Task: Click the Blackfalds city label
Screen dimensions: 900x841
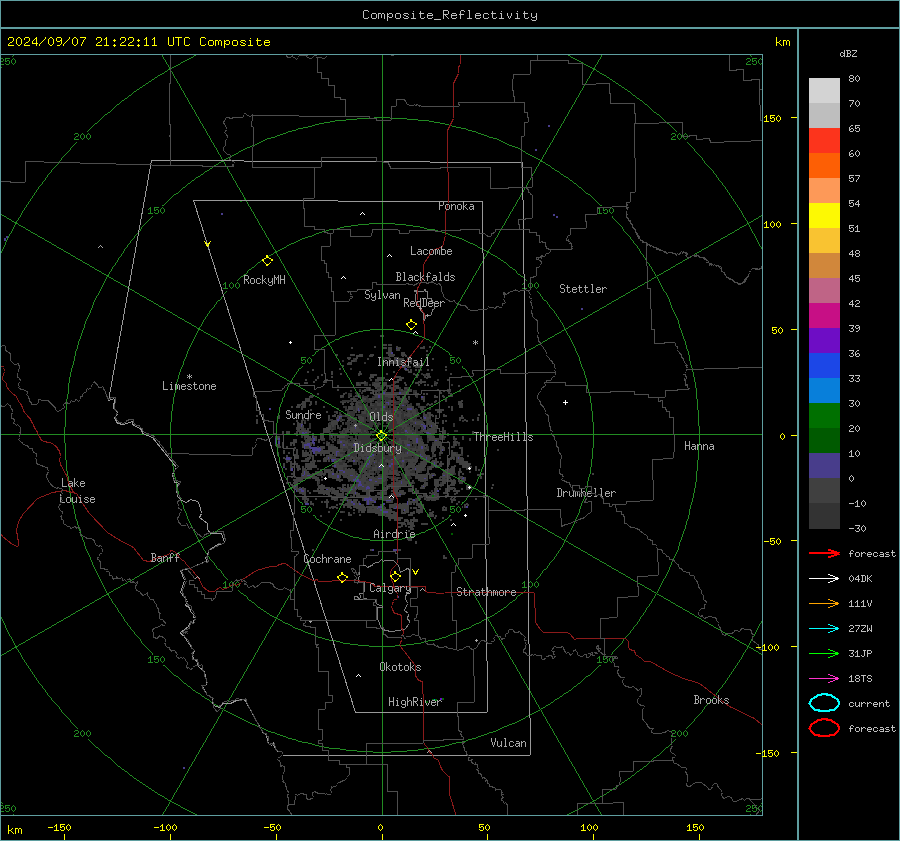Action: click(x=425, y=277)
